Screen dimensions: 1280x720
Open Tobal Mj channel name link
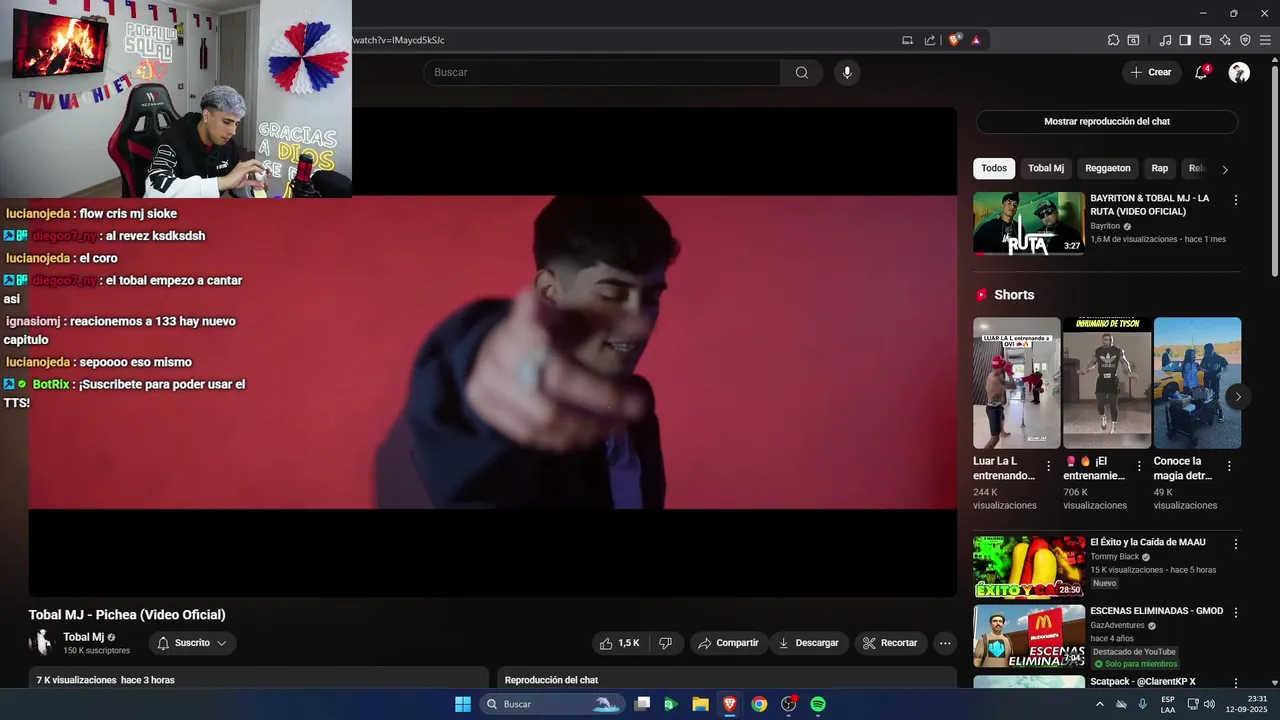click(83, 637)
